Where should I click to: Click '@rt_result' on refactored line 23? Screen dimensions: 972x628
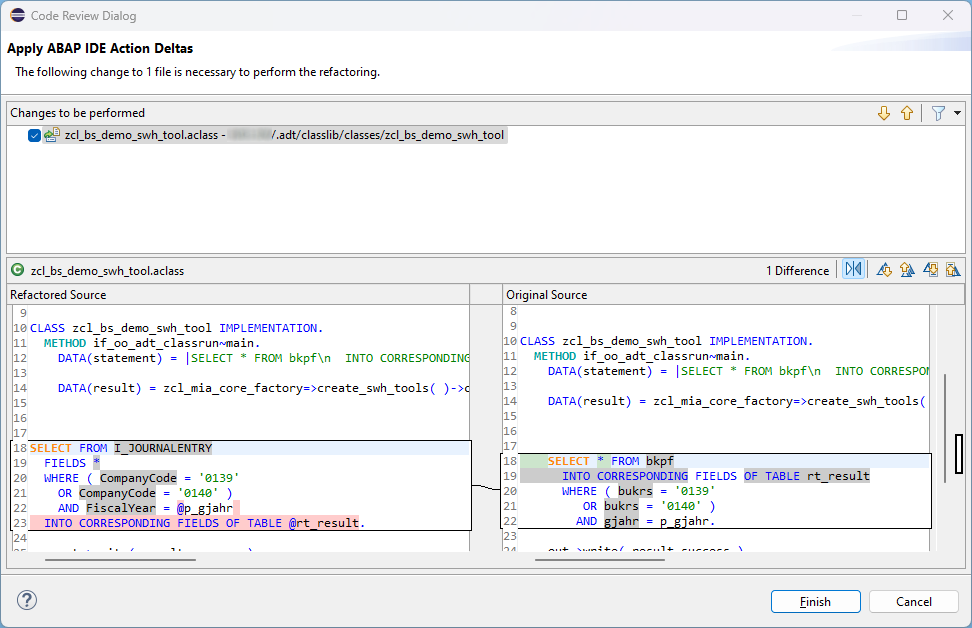pyautogui.click(x=324, y=523)
